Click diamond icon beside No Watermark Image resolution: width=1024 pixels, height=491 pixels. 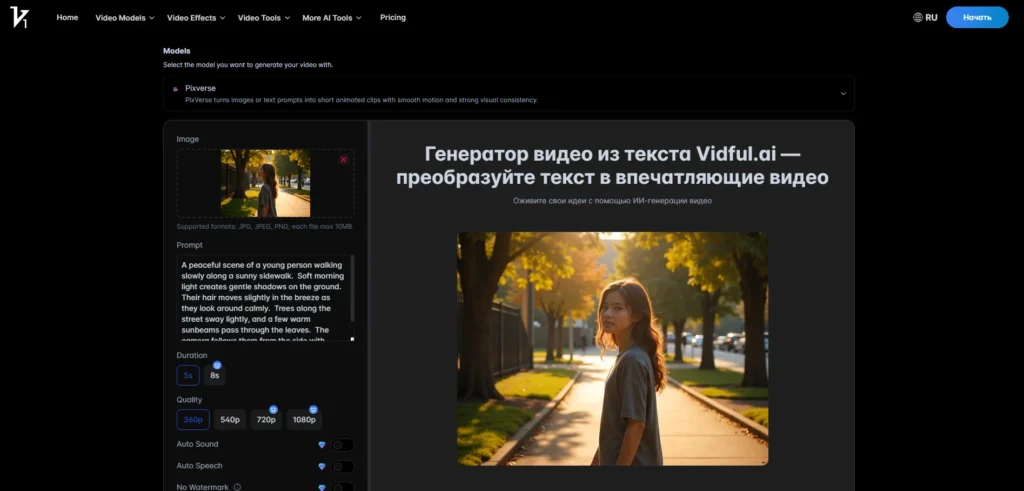coord(321,487)
